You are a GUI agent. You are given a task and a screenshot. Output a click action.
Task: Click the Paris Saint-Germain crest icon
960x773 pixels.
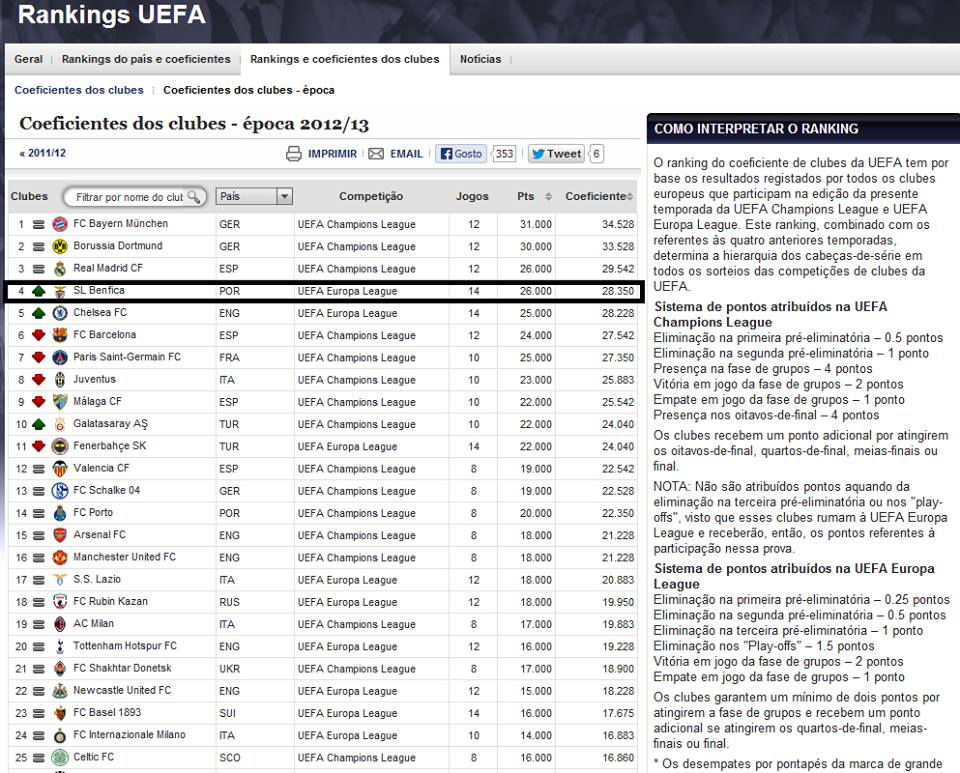[x=60, y=357]
